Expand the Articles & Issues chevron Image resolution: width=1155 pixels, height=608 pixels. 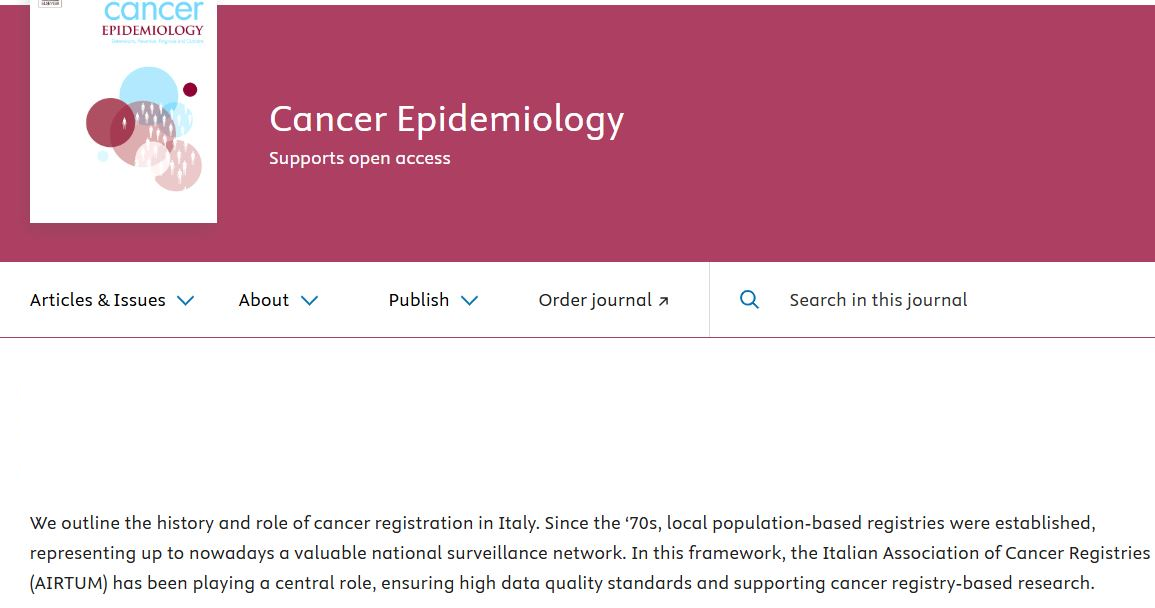click(x=185, y=300)
